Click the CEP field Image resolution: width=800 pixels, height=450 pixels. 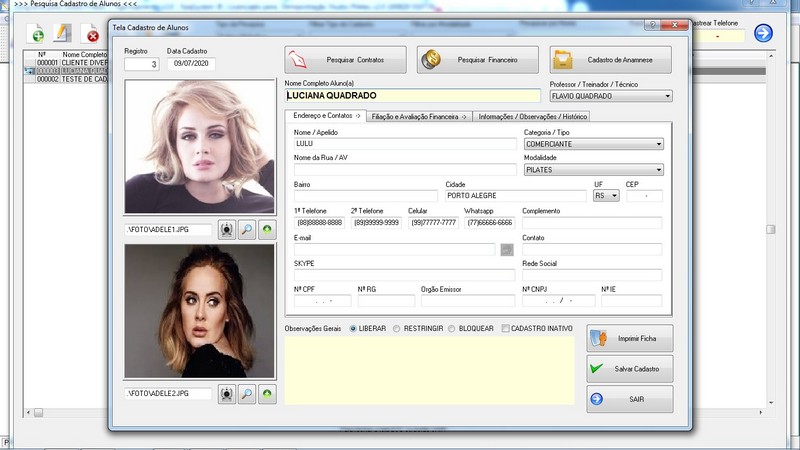click(x=644, y=195)
